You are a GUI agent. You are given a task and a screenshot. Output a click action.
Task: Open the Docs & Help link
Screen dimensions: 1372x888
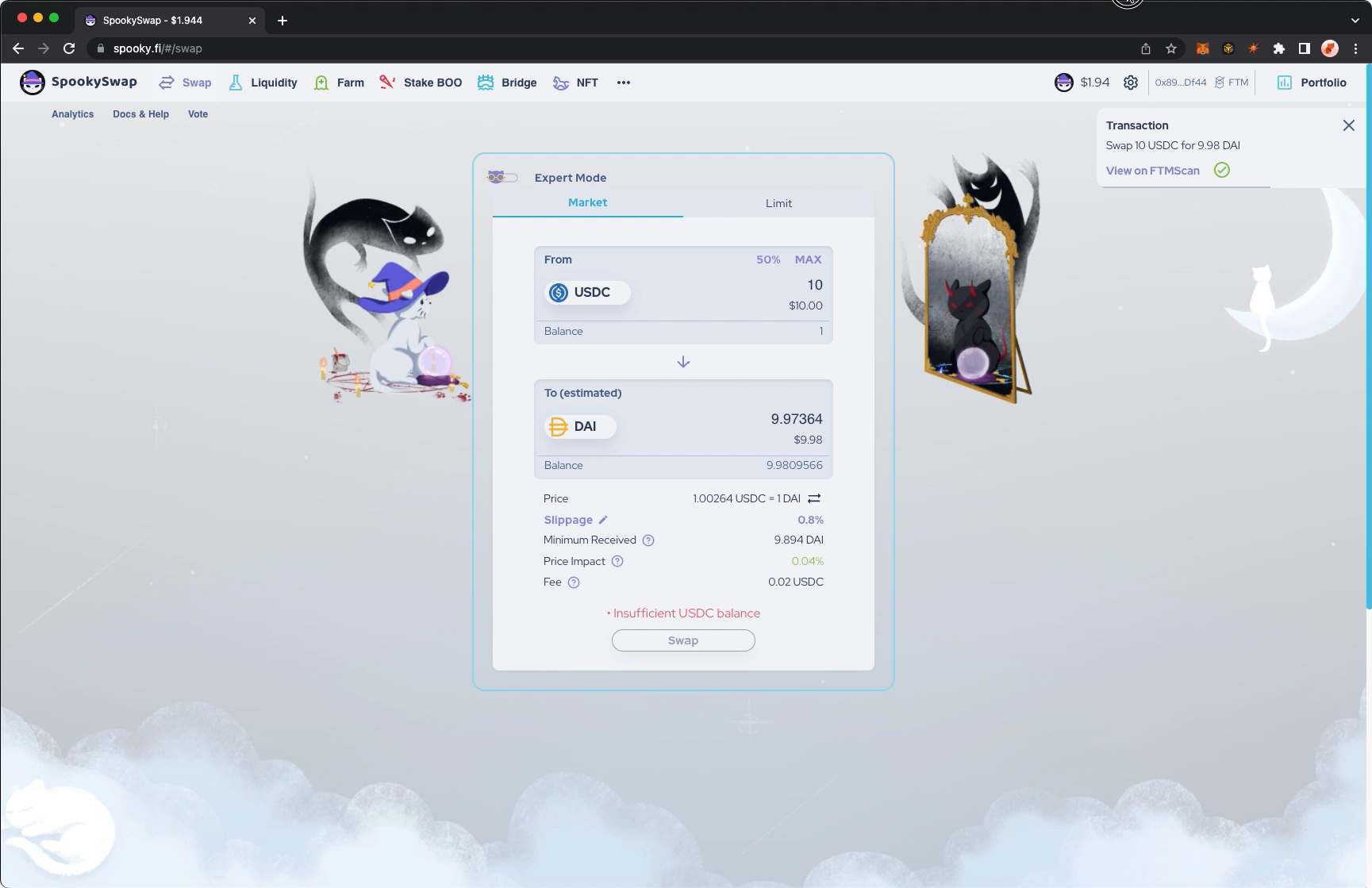pyautogui.click(x=140, y=114)
